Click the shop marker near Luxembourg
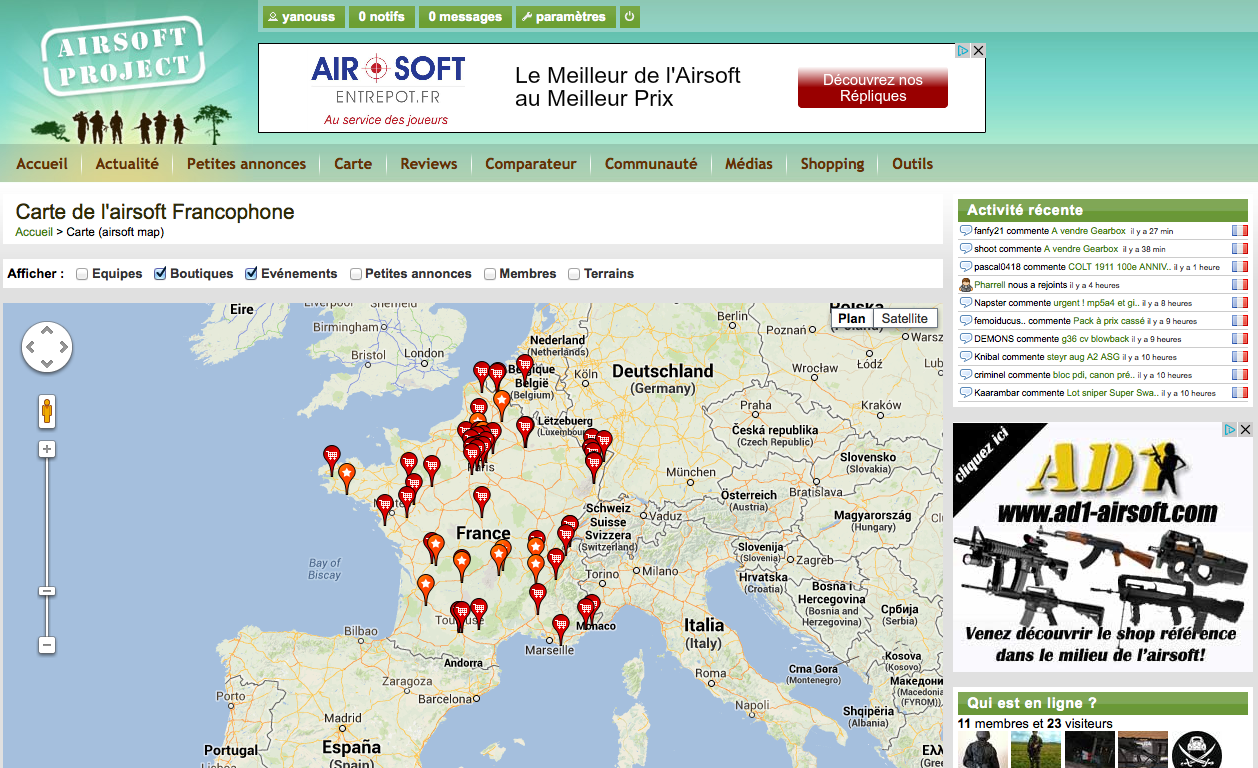 tap(525, 430)
